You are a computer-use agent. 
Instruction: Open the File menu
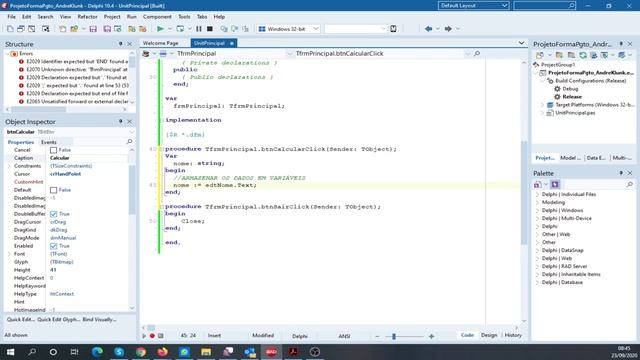coord(11,17)
